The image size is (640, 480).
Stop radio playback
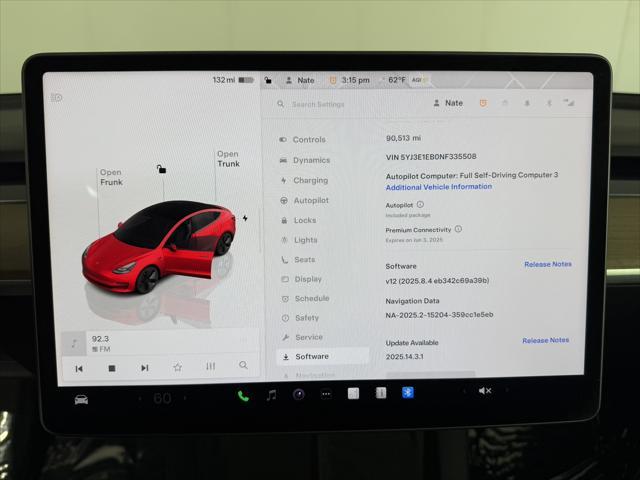pyautogui.click(x=112, y=368)
